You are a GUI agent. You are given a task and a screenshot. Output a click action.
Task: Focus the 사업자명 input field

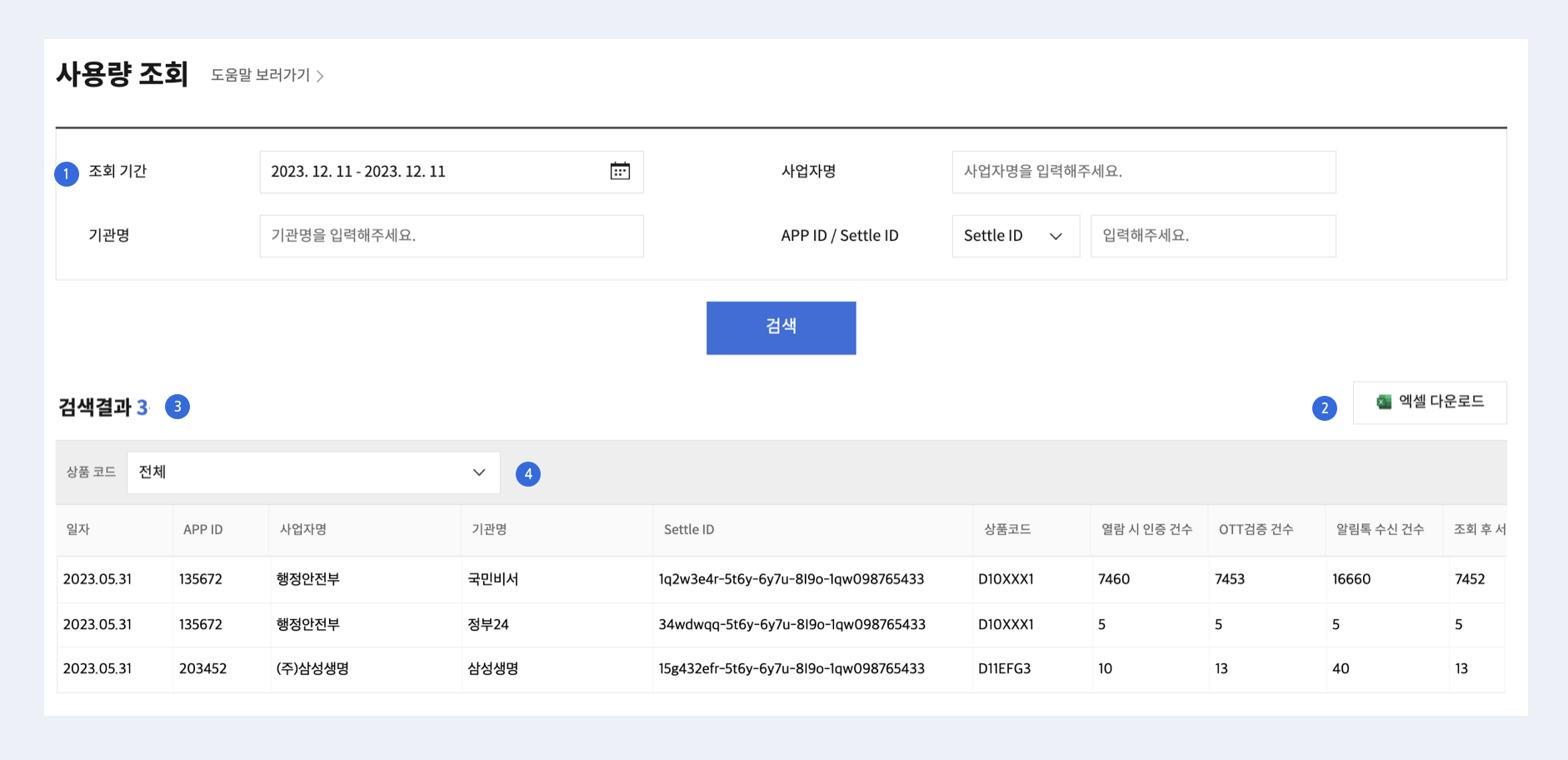pyautogui.click(x=1143, y=172)
